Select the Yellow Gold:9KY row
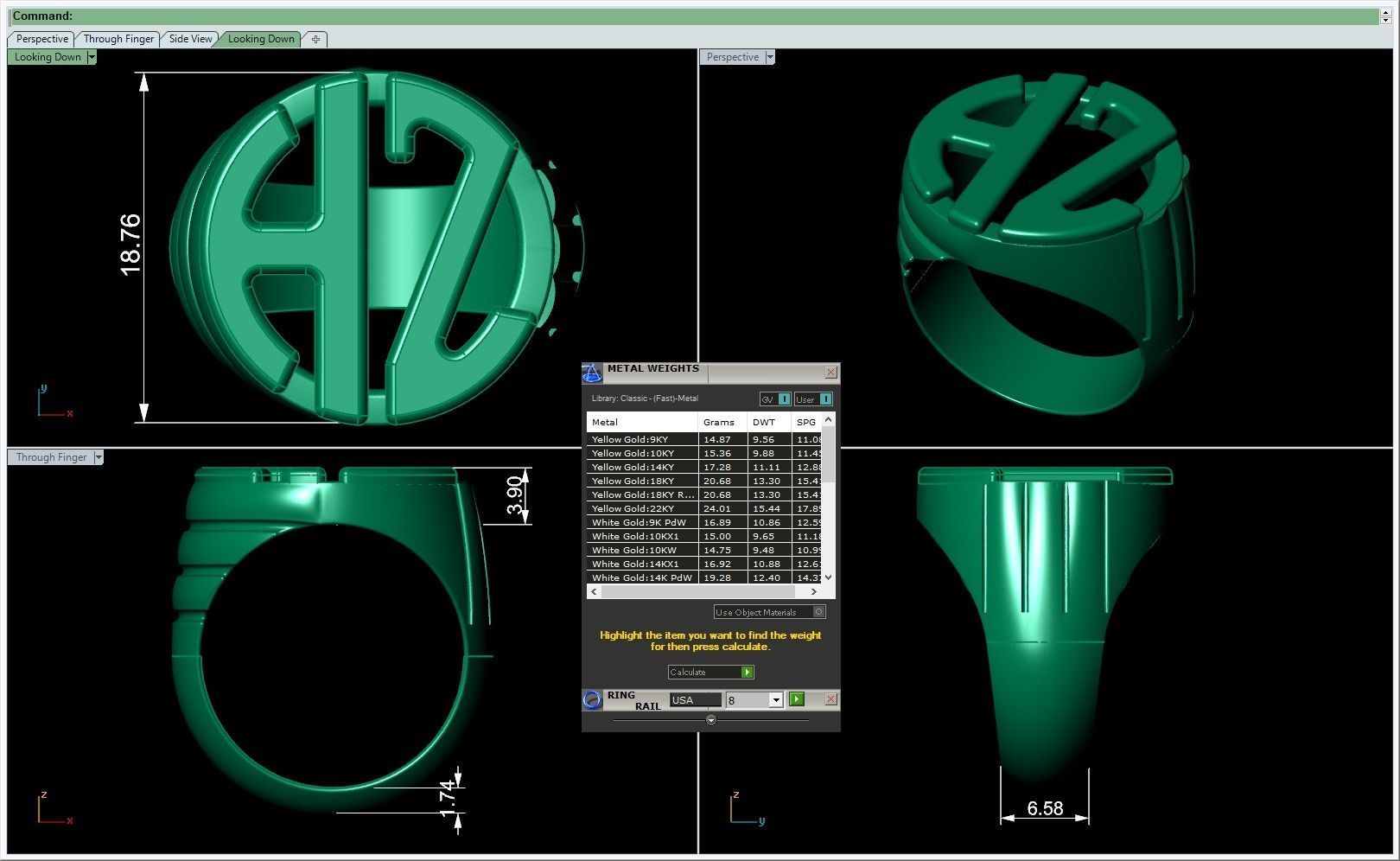The image size is (1400, 861). pyautogui.click(x=704, y=439)
